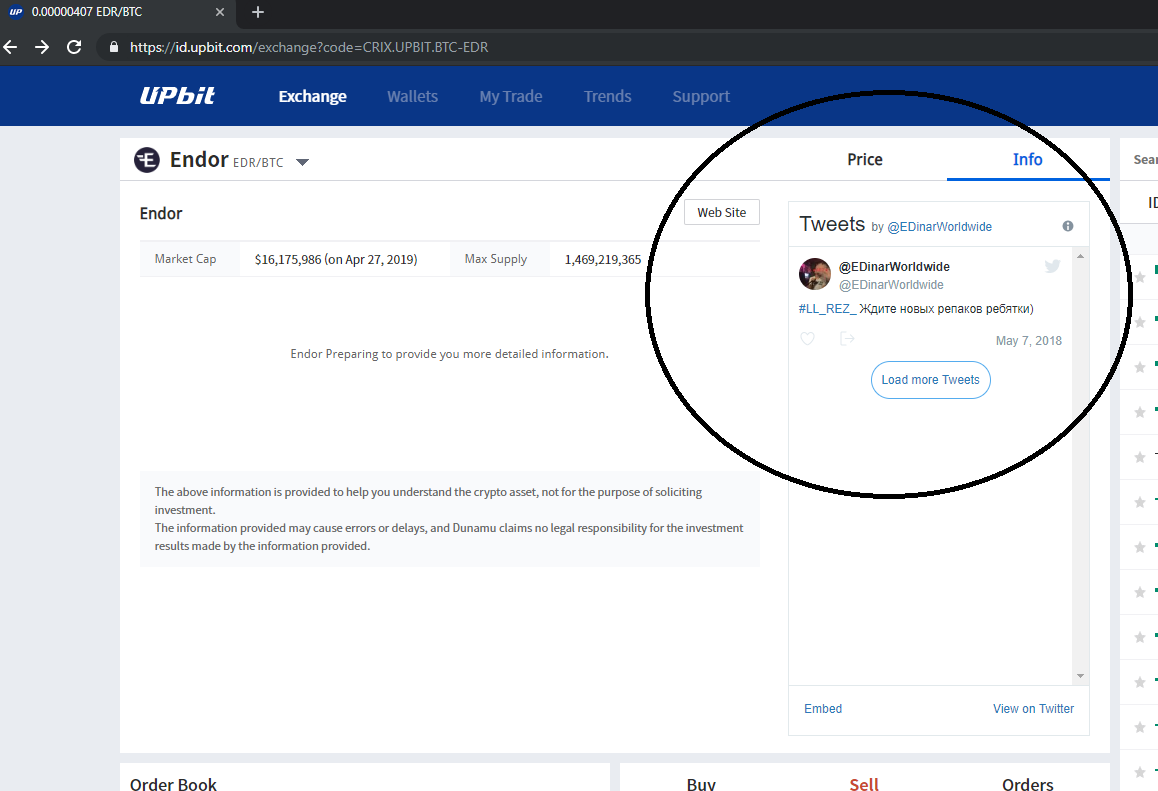Viewport: 1158px width, 791px height.
Task: Click the browser address bar URL
Action: (309, 47)
